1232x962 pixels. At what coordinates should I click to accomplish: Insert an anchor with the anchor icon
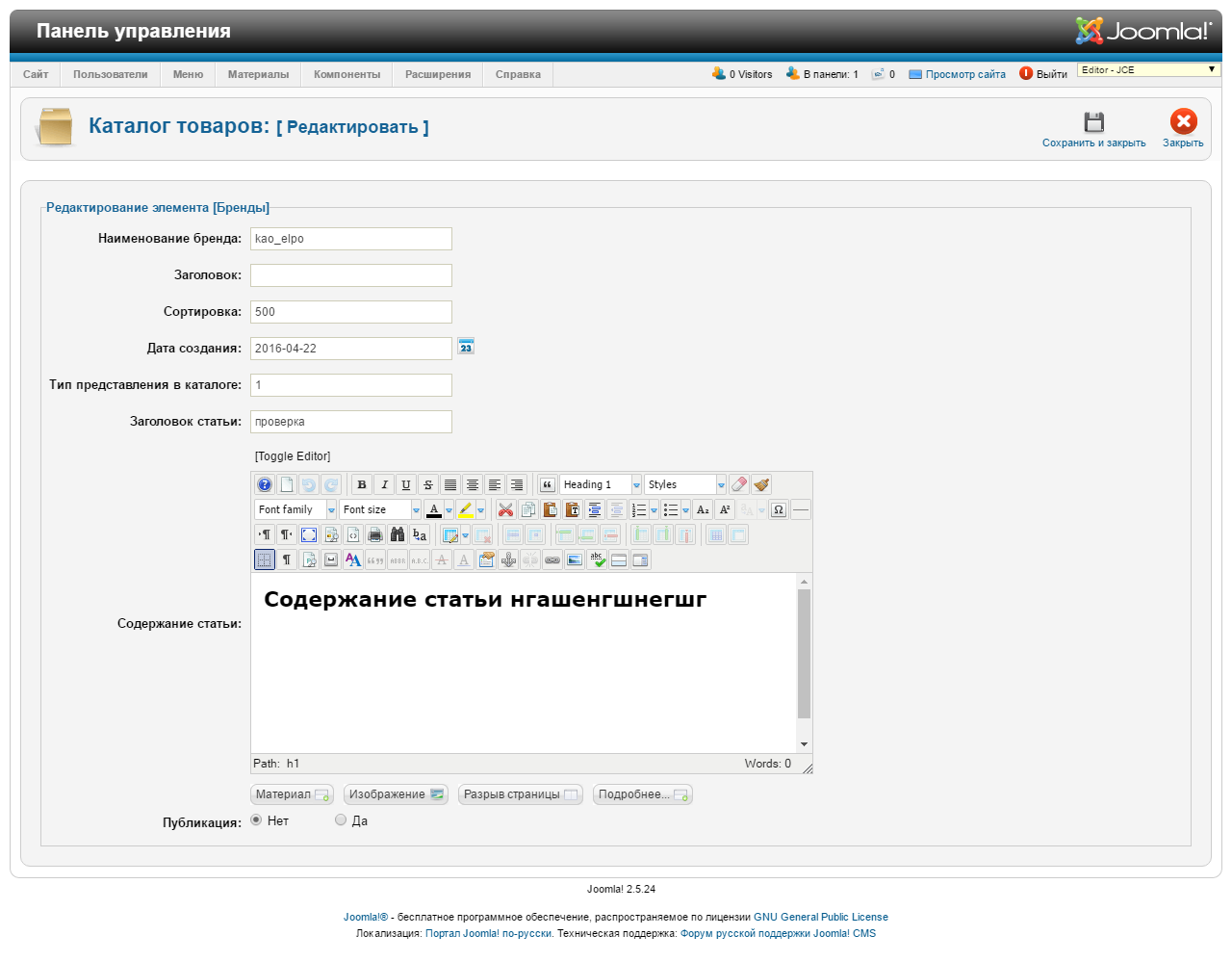[508, 559]
